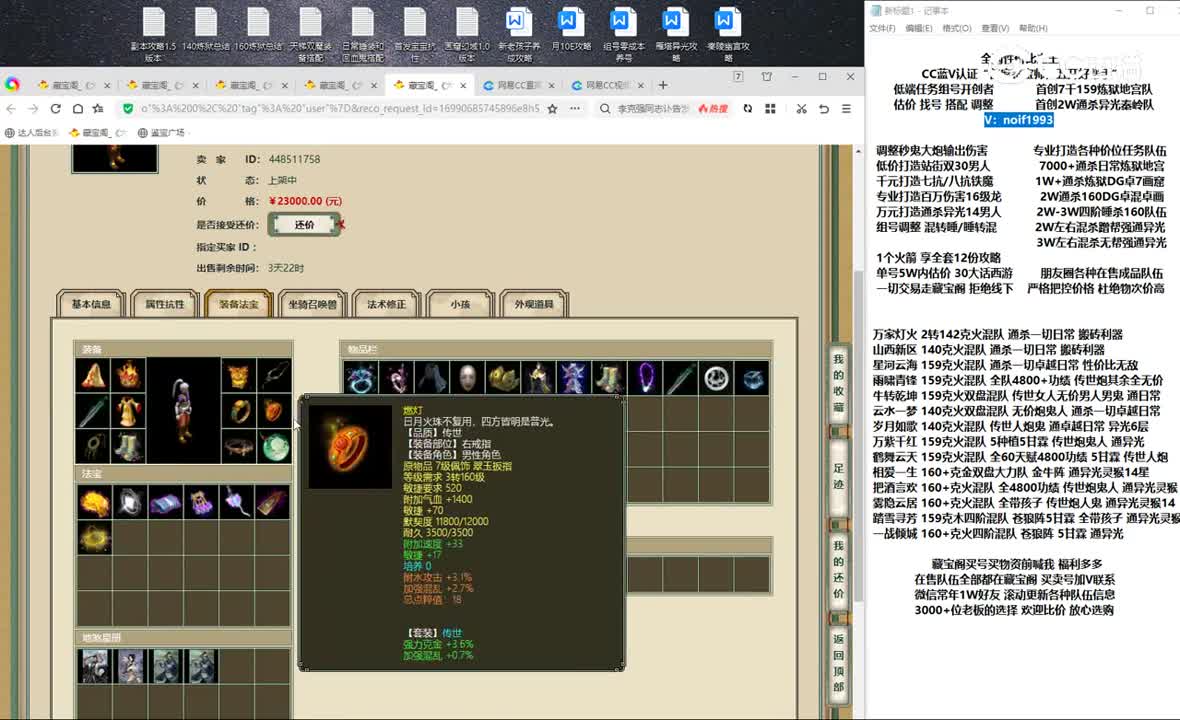This screenshot has width=1180, height=720.
Task: Select the green sword in equipment panel
Action: point(93,412)
